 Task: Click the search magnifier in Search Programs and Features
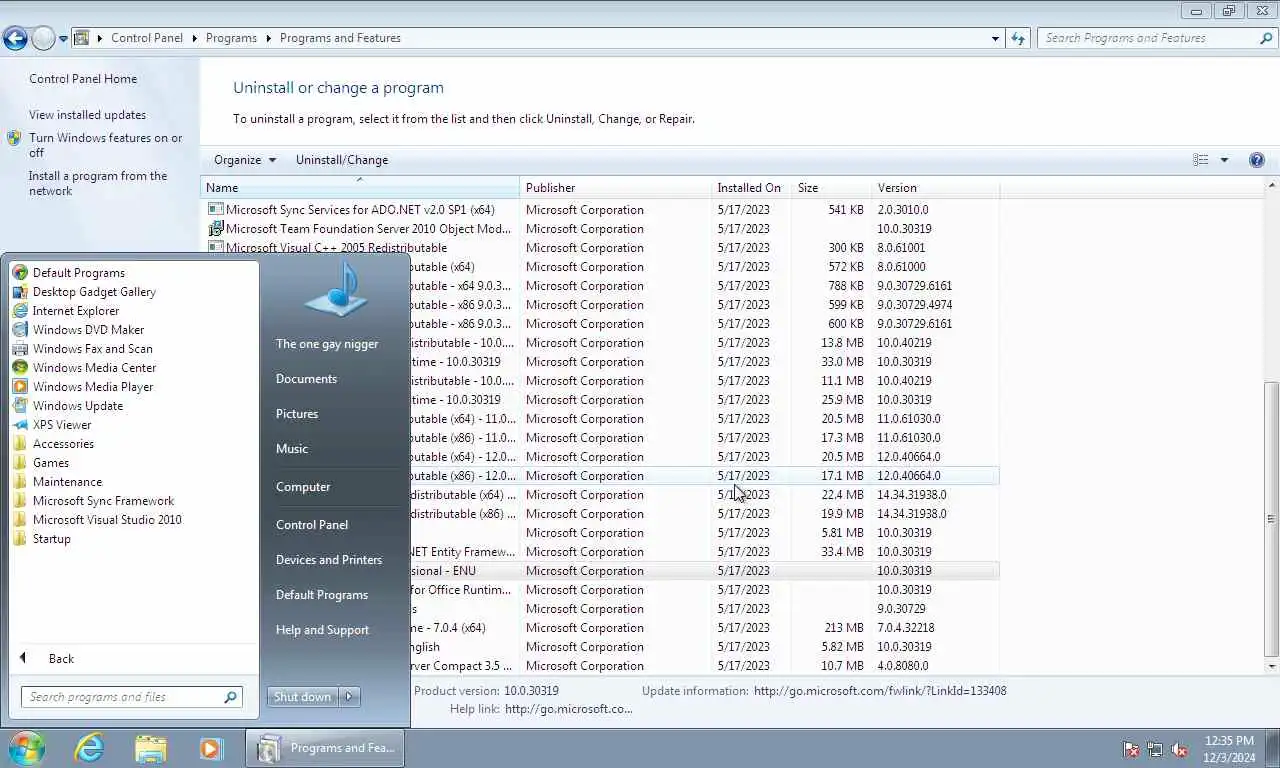click(1266, 38)
